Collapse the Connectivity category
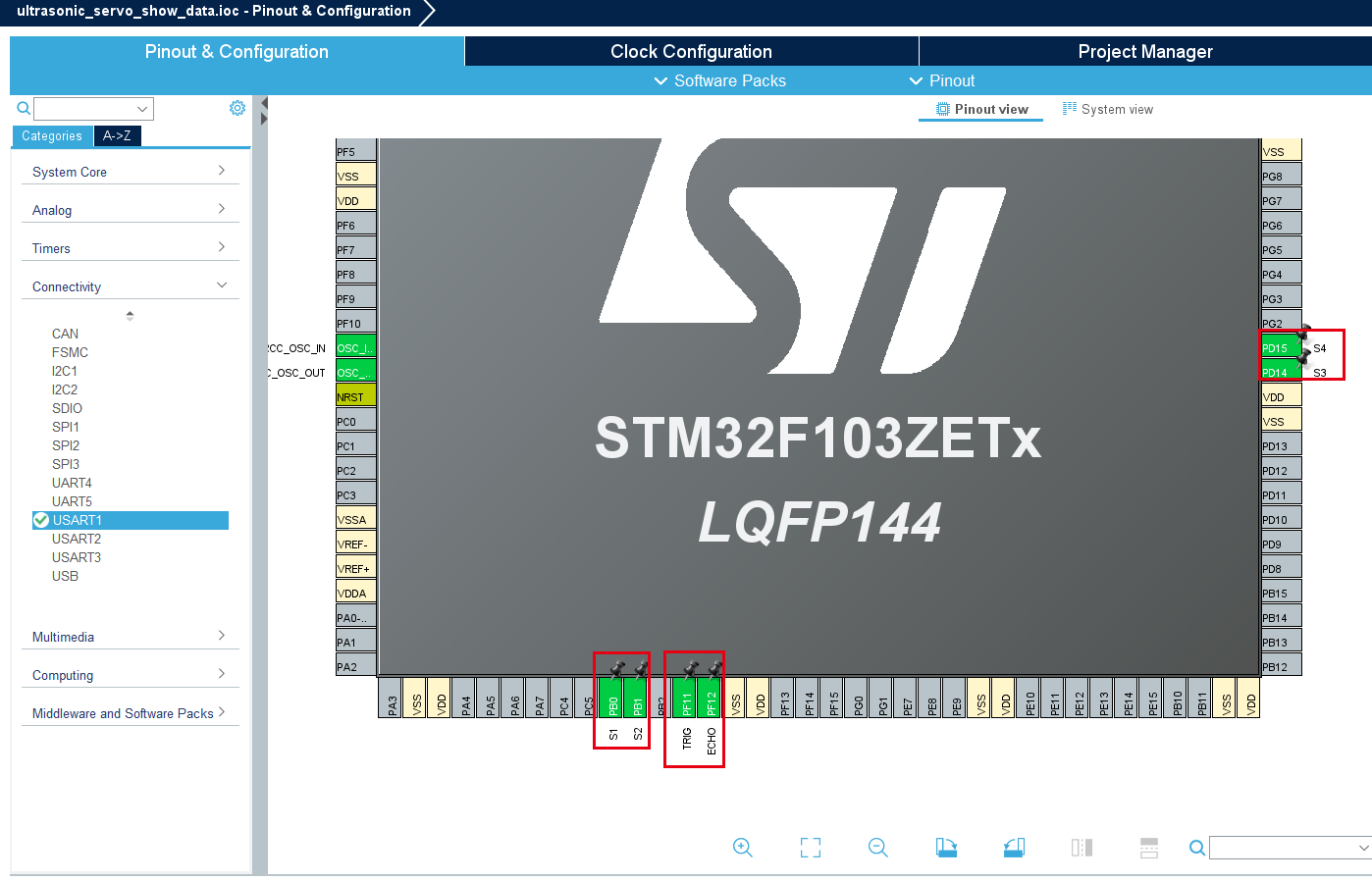The width and height of the screenshot is (1372, 881). click(x=130, y=286)
